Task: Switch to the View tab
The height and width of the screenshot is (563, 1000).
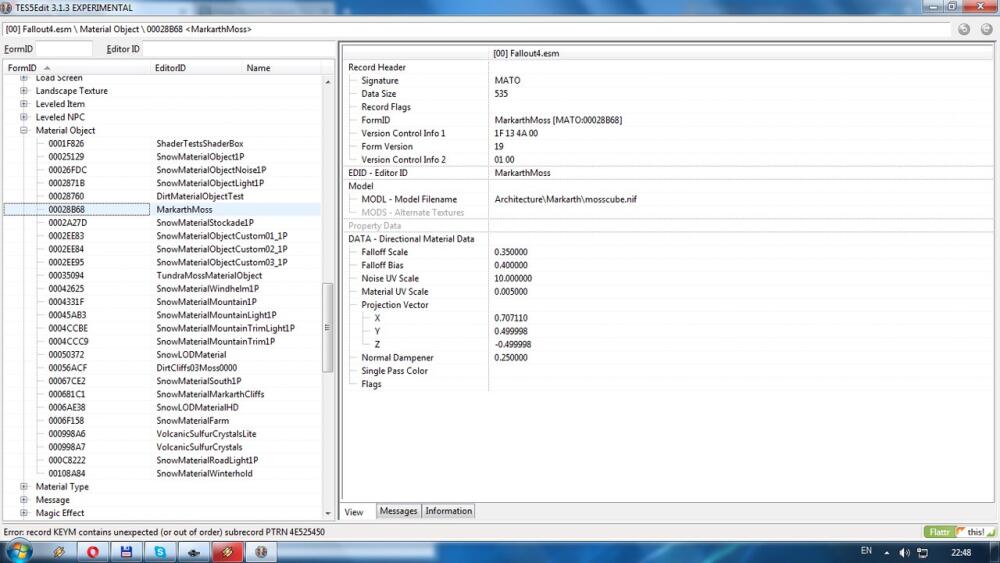Action: (354, 512)
